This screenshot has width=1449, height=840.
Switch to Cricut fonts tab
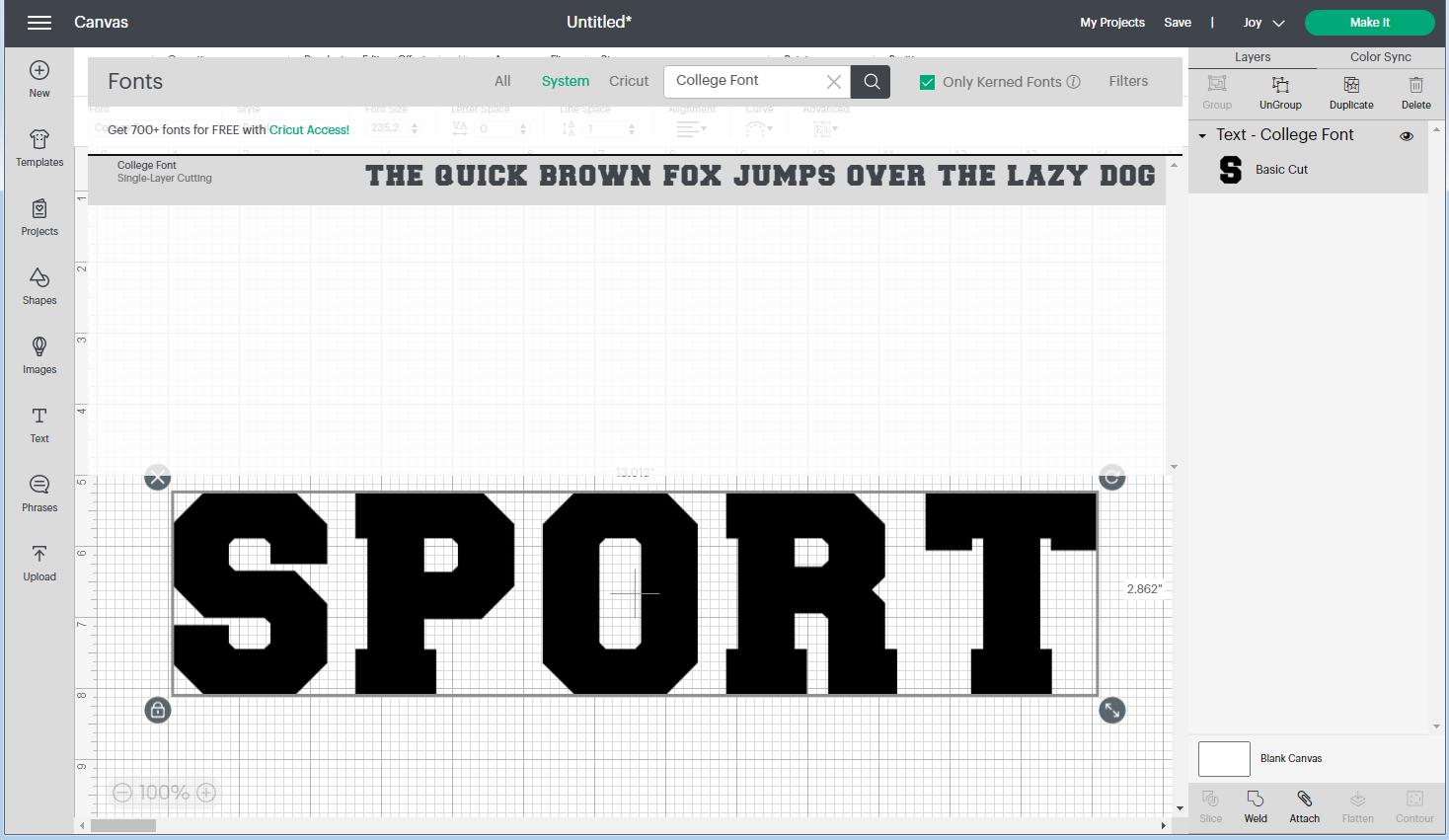629,81
